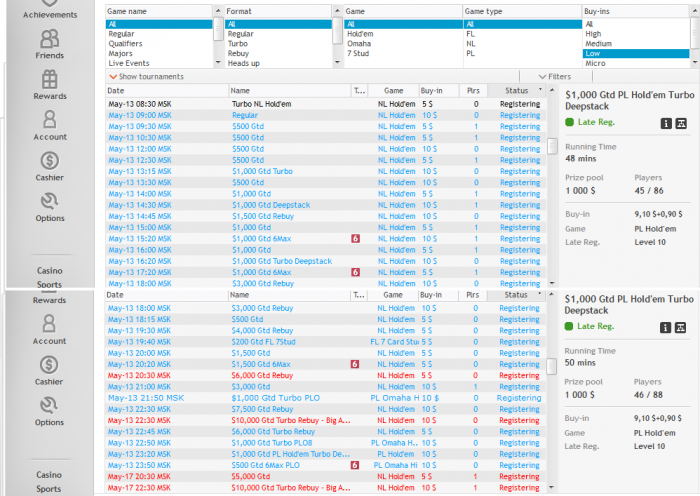Open Account icon above the first Cashier
700x496 pixels.
click(x=50, y=120)
